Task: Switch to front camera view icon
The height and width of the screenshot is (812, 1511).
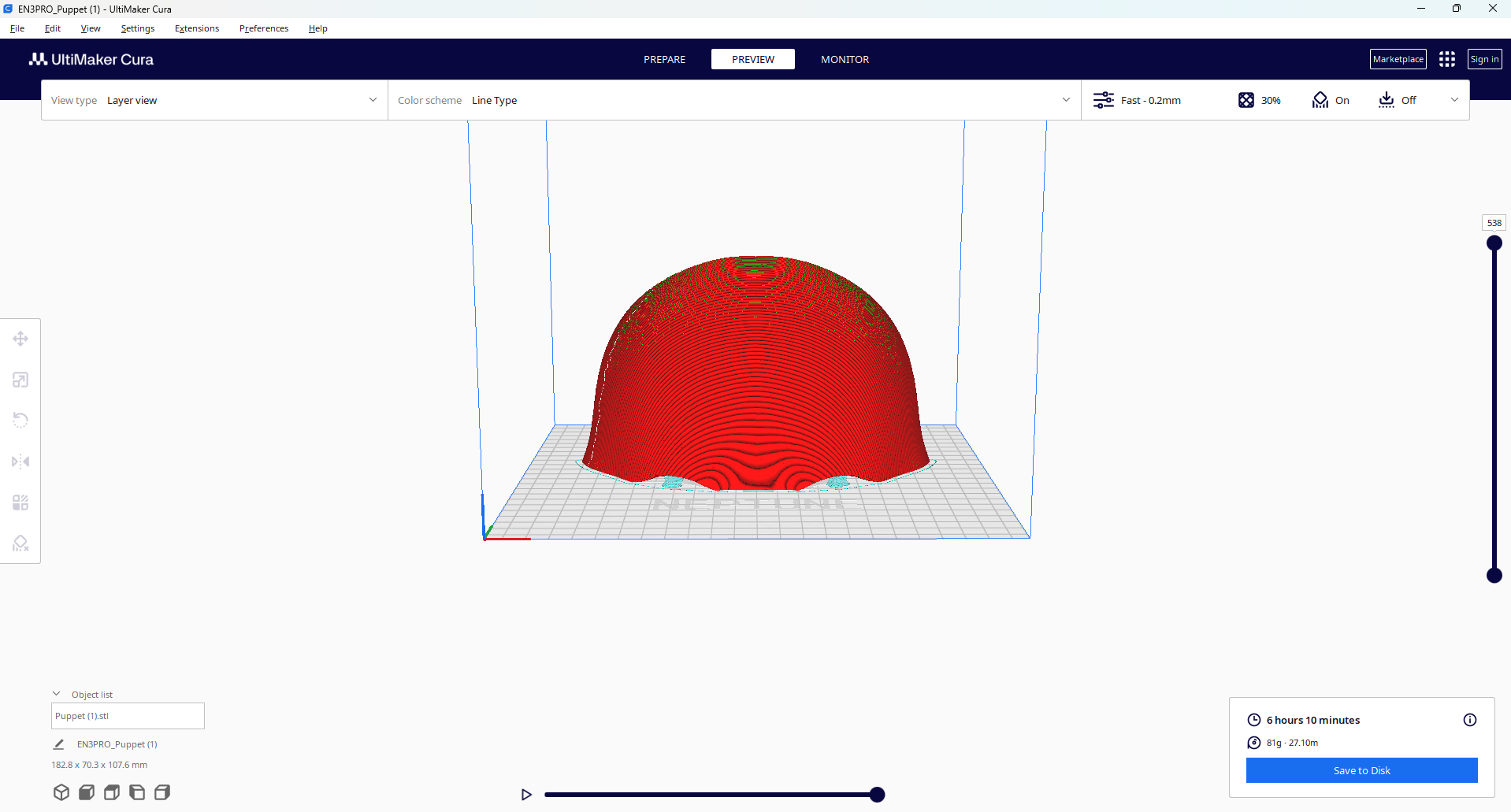Action: click(x=87, y=792)
